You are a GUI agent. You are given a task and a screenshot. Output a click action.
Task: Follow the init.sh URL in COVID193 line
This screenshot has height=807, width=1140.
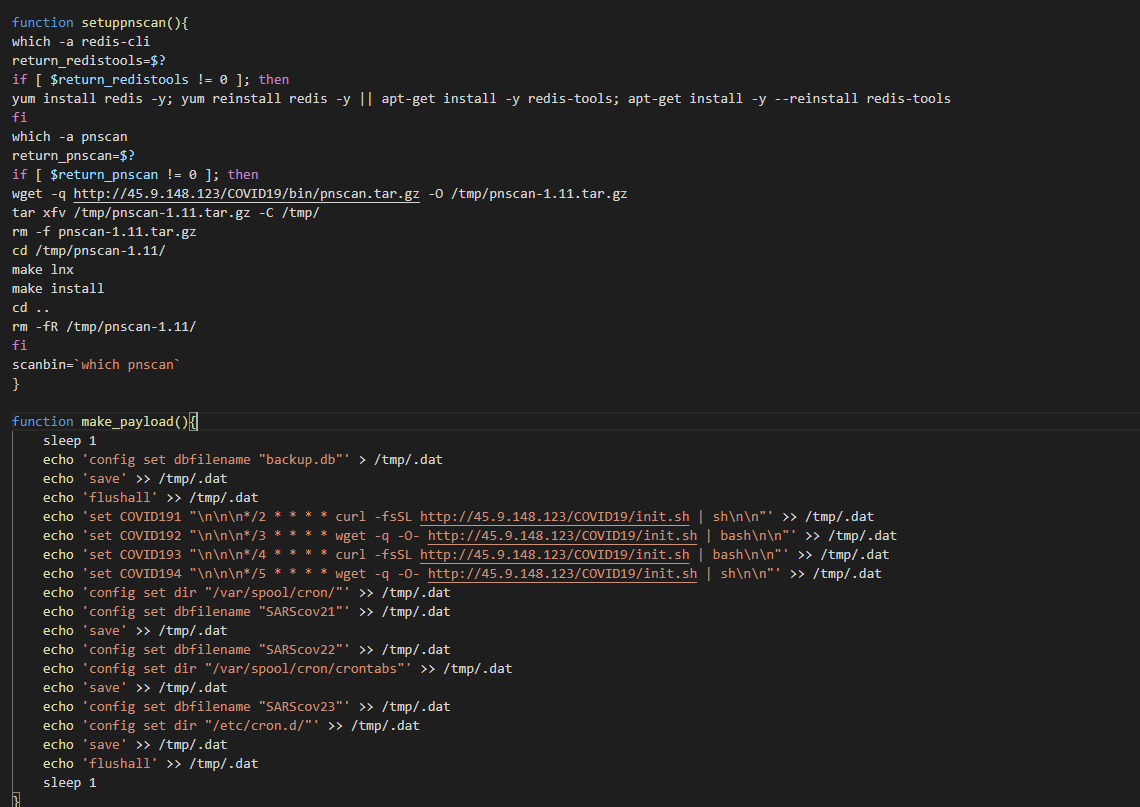(555, 554)
